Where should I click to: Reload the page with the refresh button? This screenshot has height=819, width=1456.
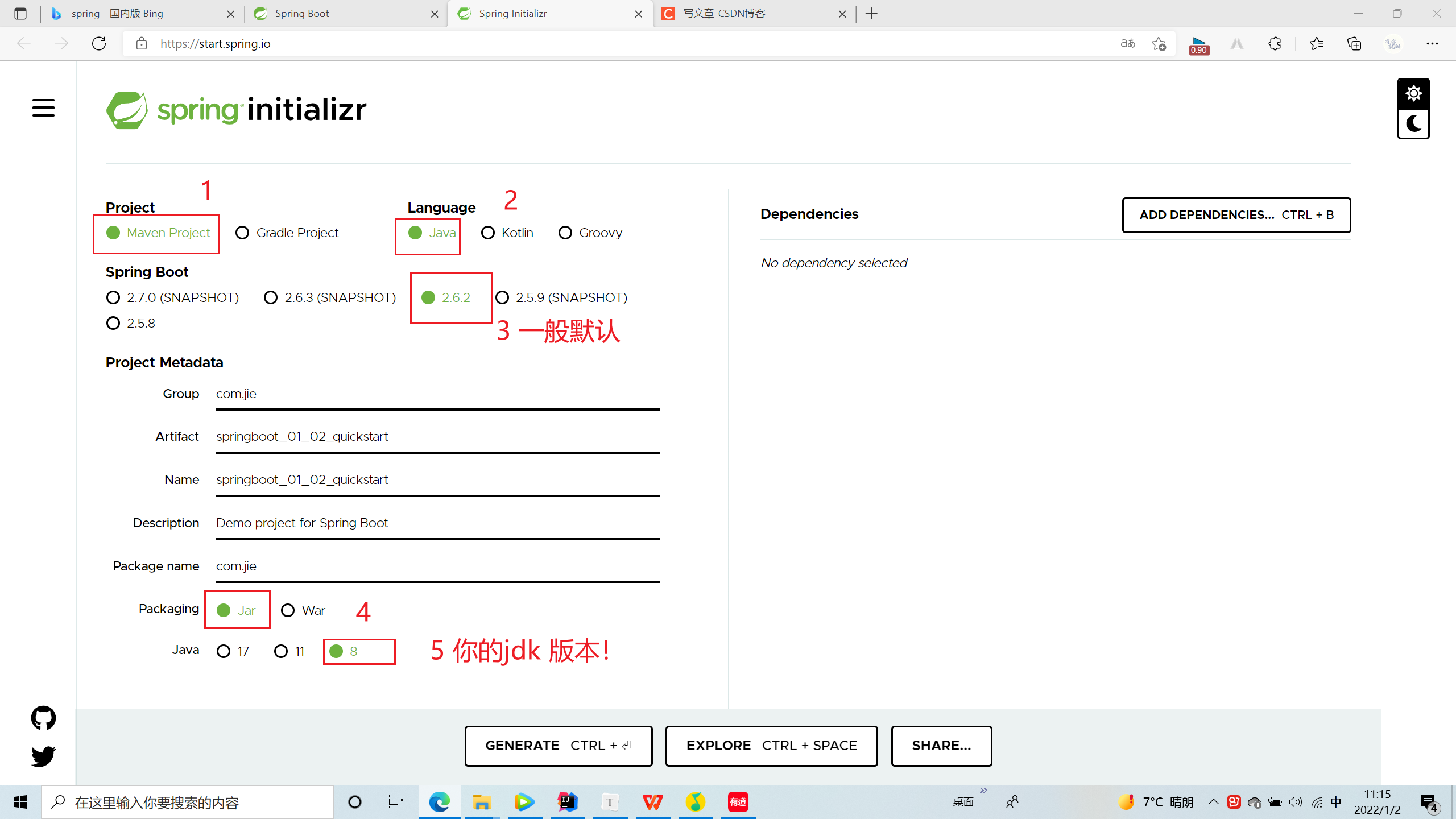coord(99,44)
